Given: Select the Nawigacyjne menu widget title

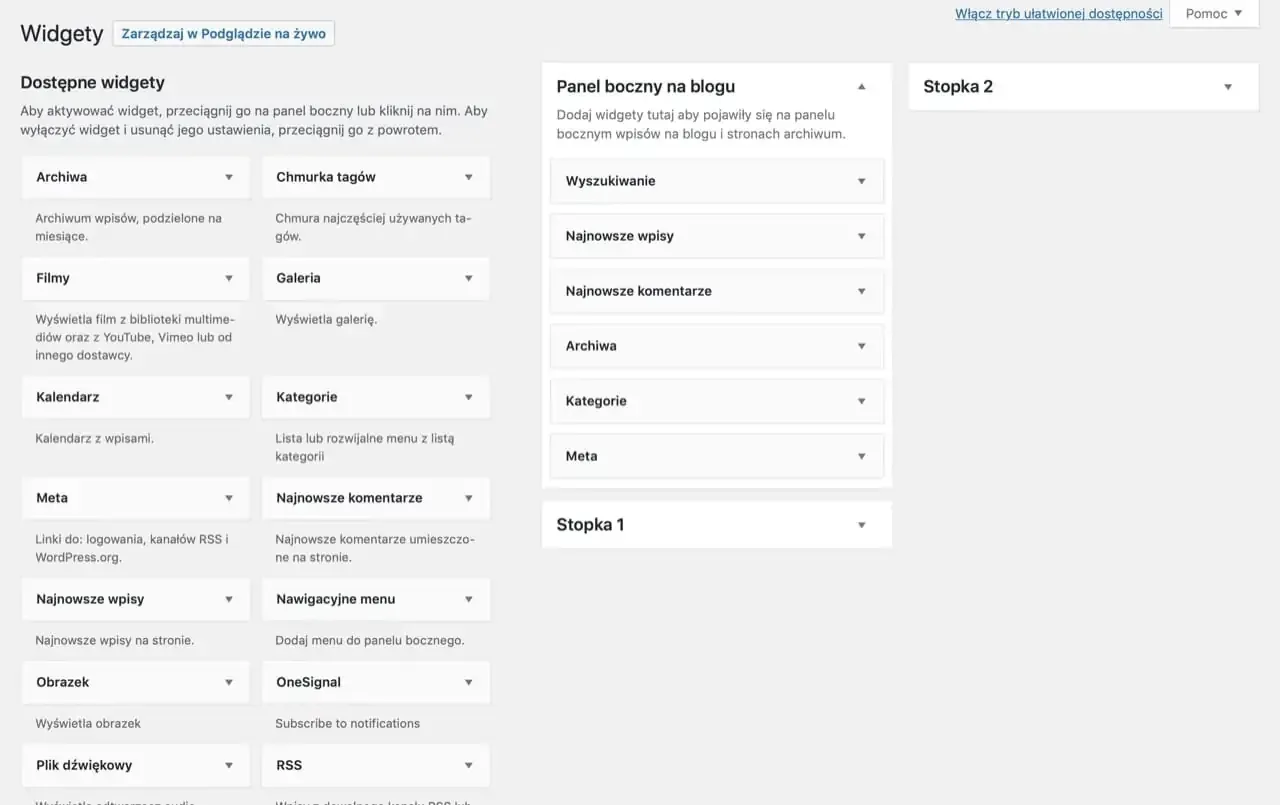Looking at the screenshot, I should pyautogui.click(x=336, y=599).
